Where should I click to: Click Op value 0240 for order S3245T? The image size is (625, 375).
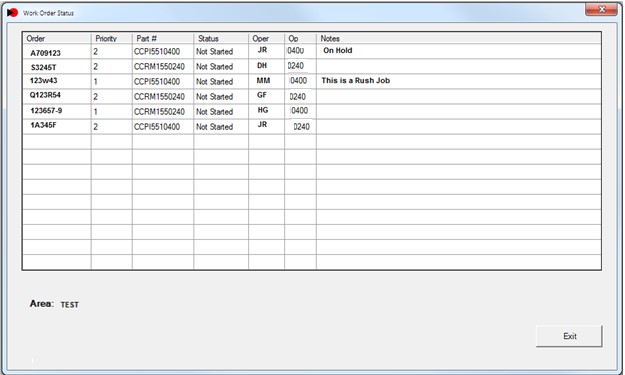pyautogui.click(x=296, y=66)
